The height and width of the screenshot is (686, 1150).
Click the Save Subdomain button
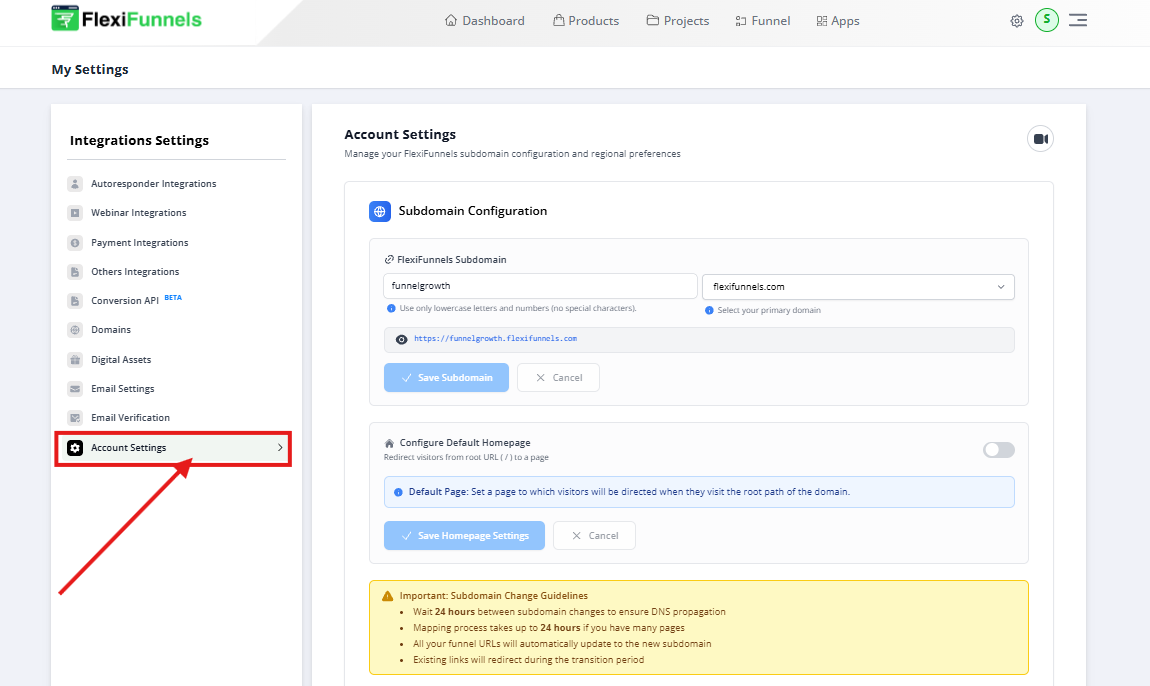point(446,378)
